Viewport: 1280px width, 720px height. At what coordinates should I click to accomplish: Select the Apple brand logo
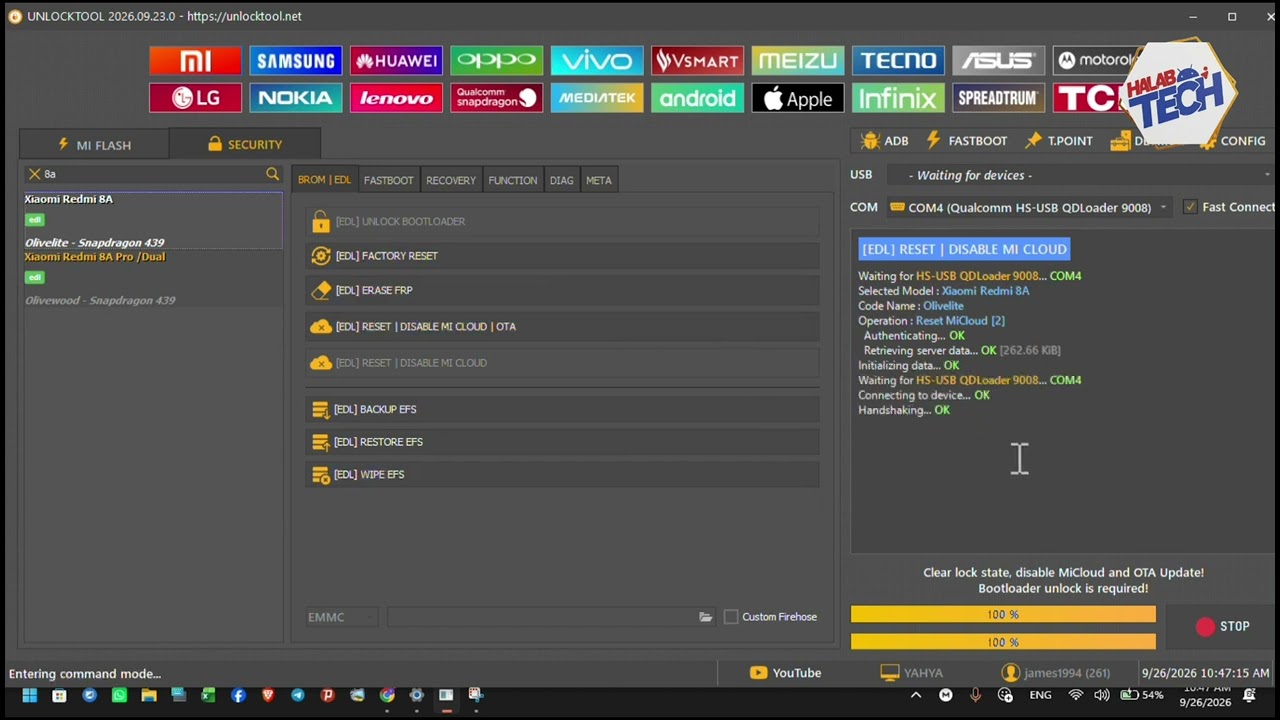pyautogui.click(x=798, y=98)
